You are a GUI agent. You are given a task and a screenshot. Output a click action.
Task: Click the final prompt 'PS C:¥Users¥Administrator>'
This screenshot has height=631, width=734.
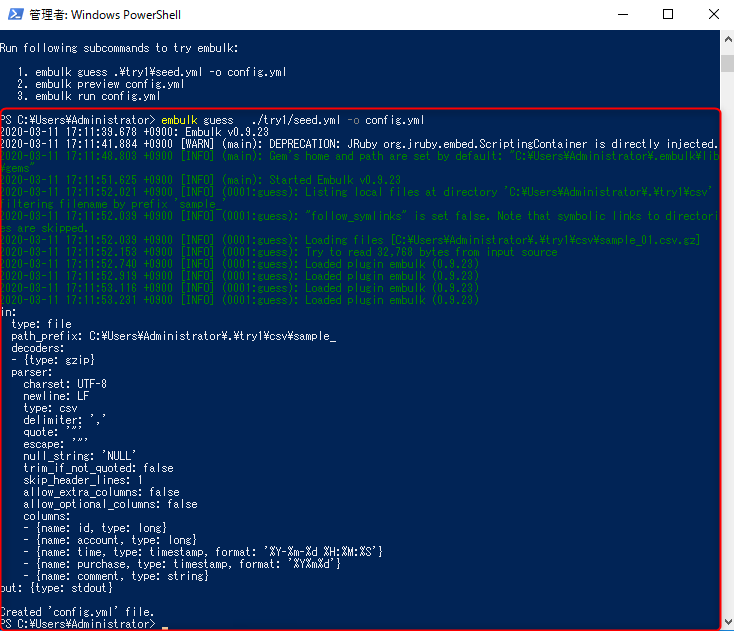(77, 624)
